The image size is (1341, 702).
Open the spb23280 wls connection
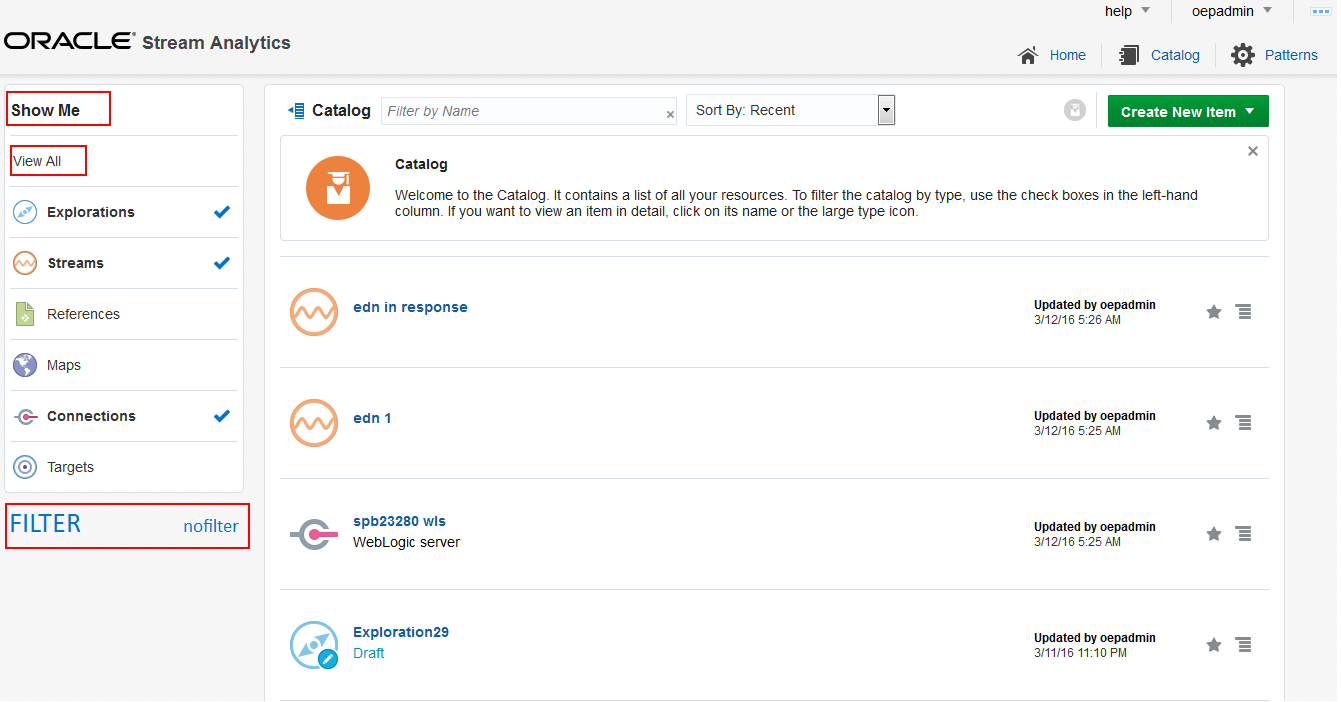pyautogui.click(x=399, y=521)
